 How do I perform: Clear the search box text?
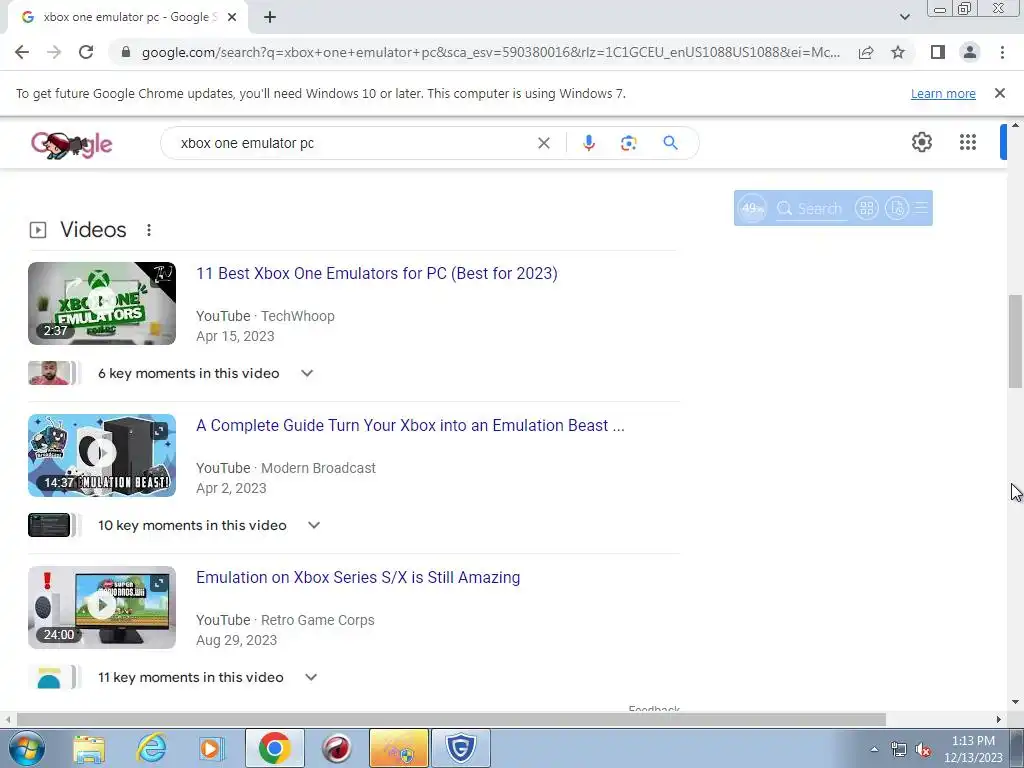click(x=543, y=143)
